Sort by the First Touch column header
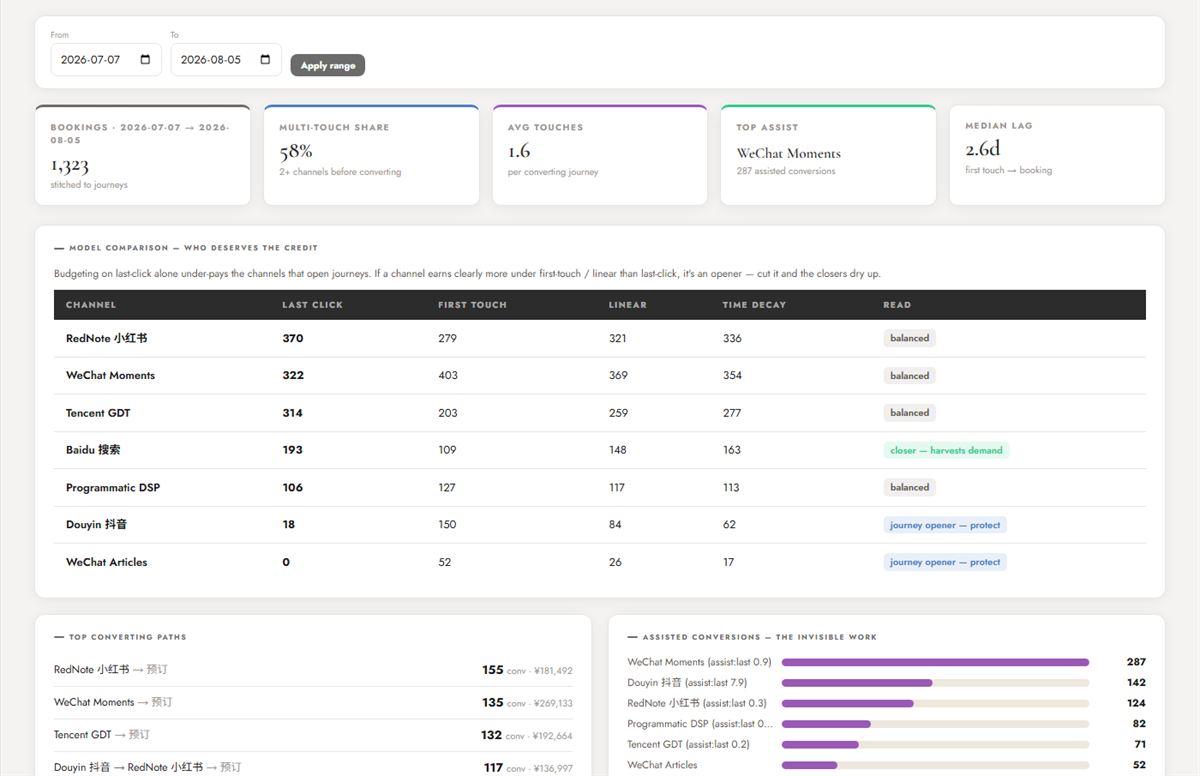The image size is (1200, 776). coord(472,305)
